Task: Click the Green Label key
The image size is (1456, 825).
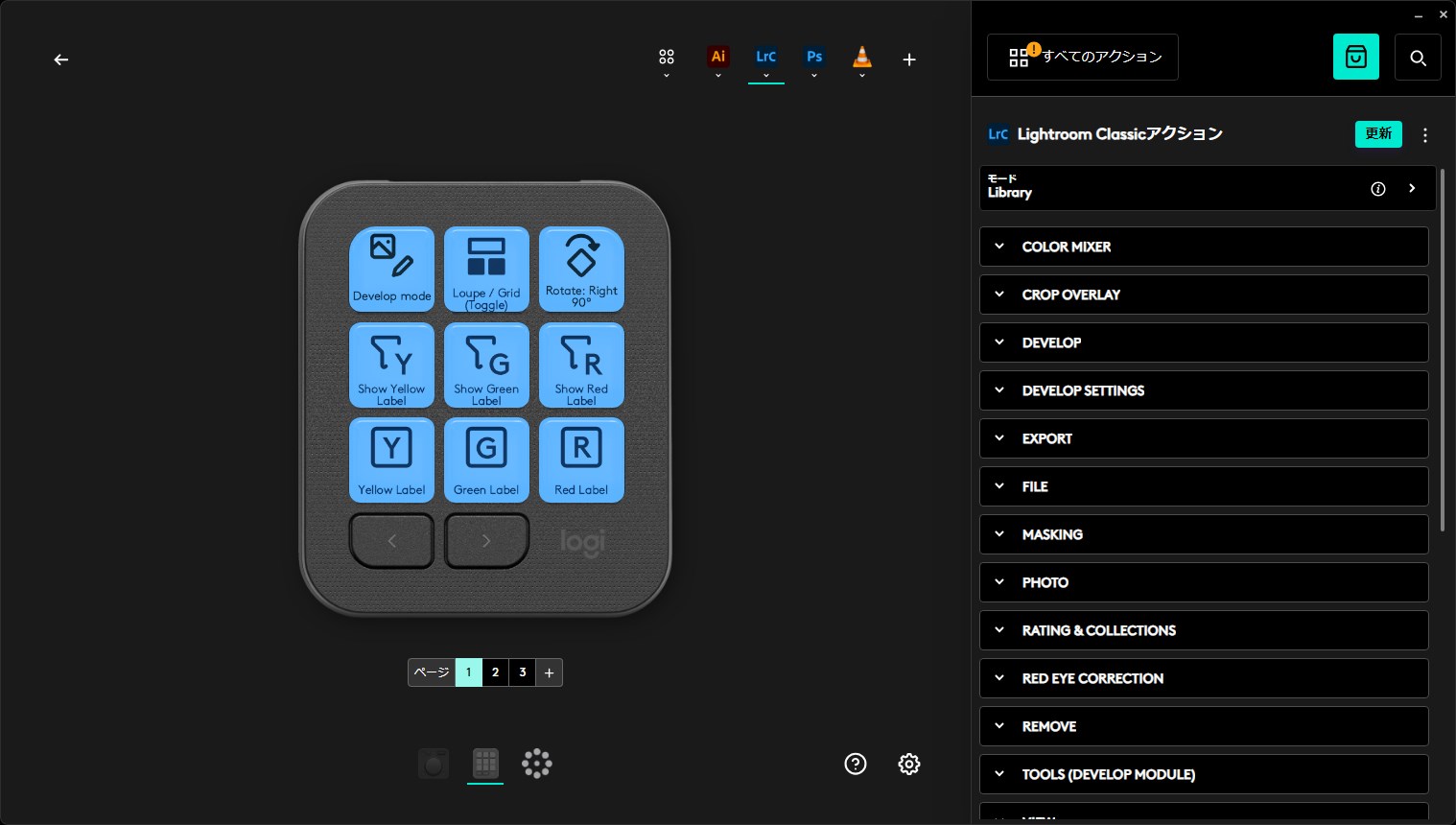Action: (x=486, y=460)
